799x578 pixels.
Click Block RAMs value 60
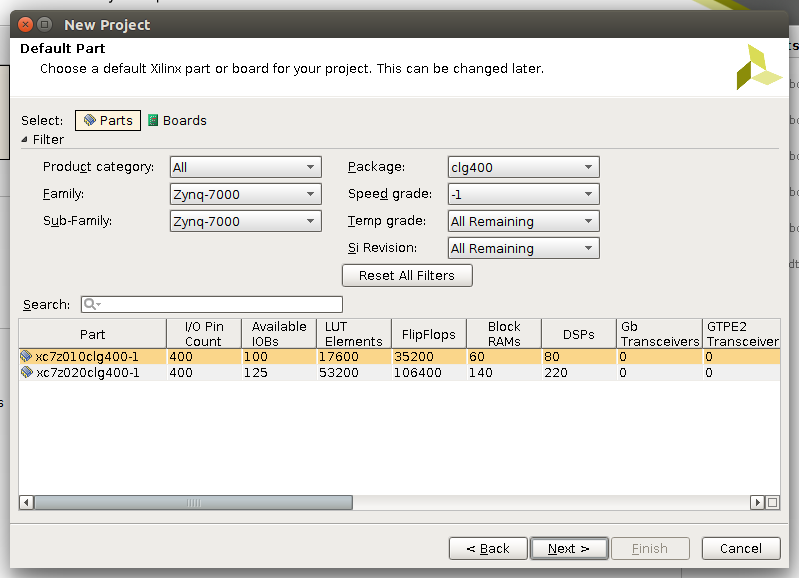pyautogui.click(x=477, y=356)
